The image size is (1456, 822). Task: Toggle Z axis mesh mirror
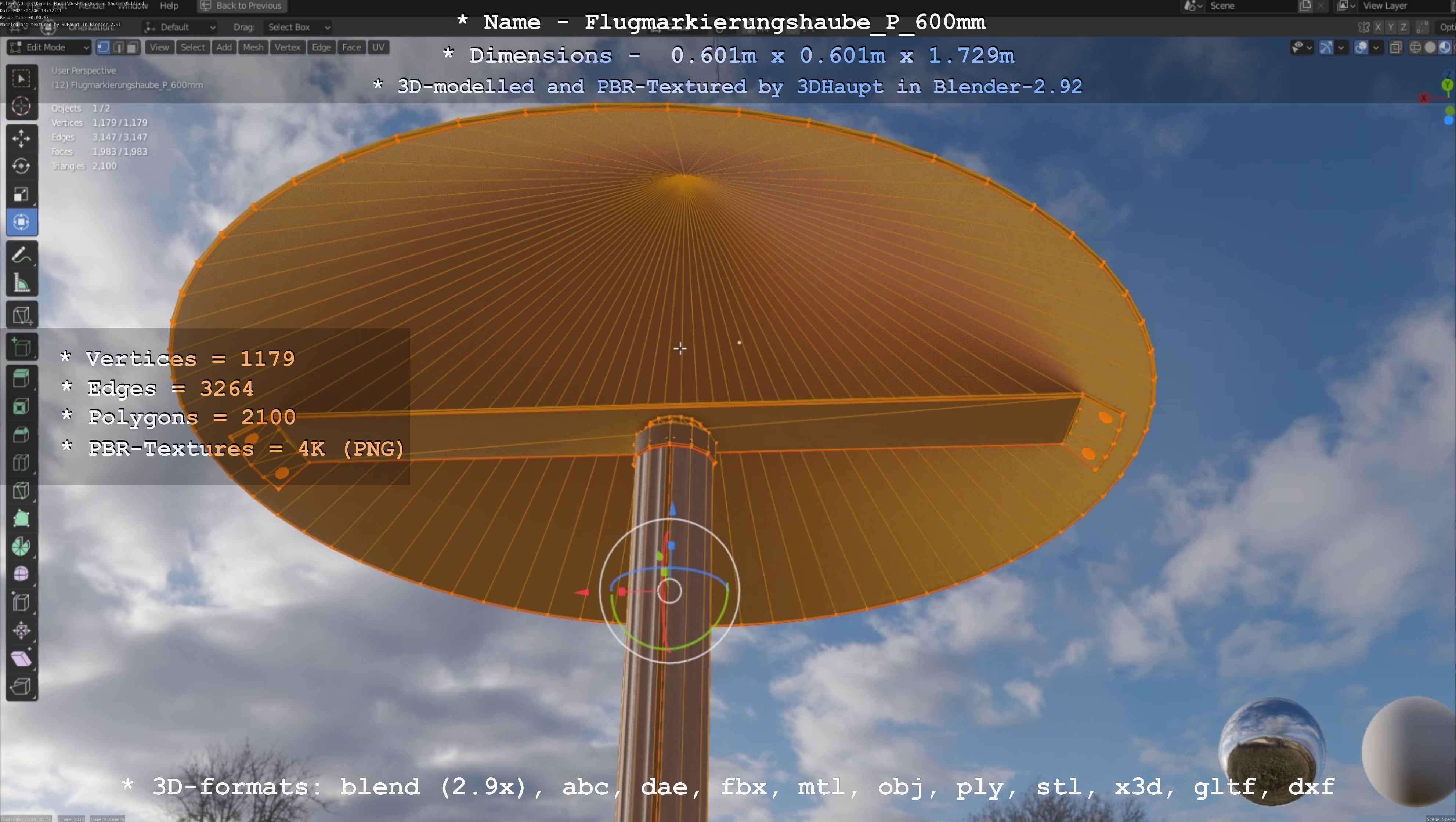pos(1403,27)
